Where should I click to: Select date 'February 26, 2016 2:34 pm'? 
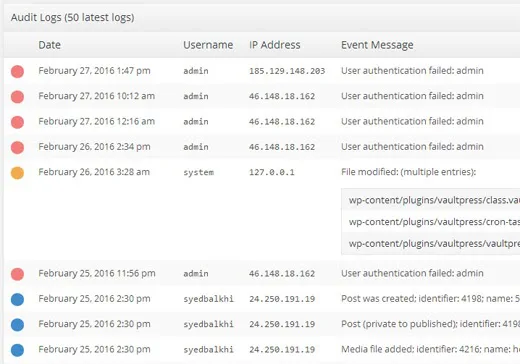(x=94, y=147)
